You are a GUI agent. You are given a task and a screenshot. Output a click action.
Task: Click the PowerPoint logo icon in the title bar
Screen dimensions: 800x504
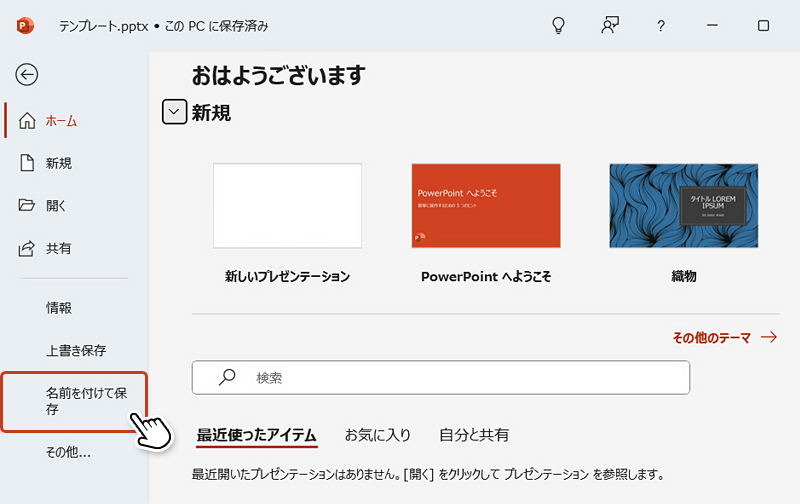[25, 26]
